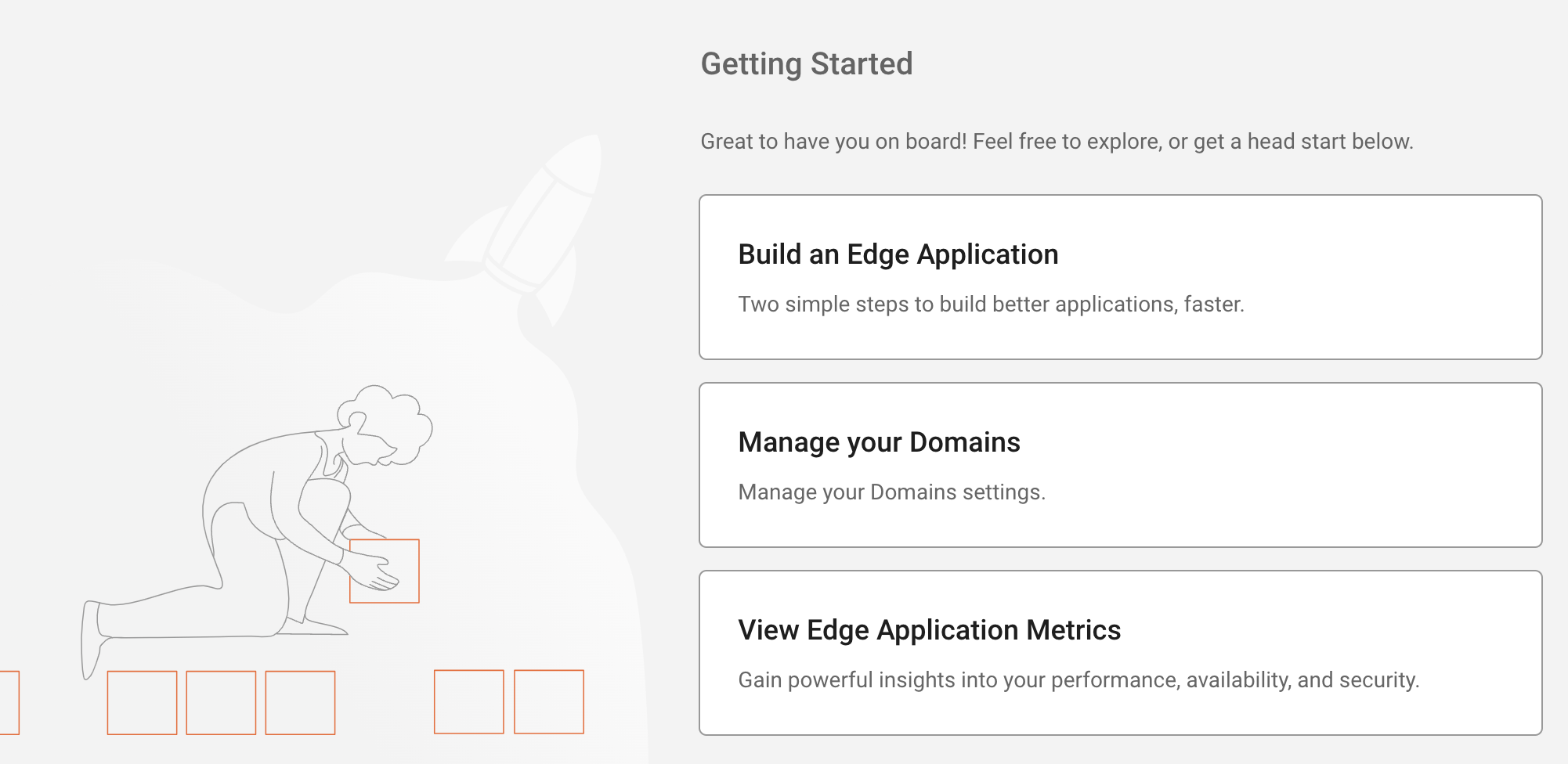Click 'Manage your Domains settings.' description text
1568x764 pixels.
point(892,492)
